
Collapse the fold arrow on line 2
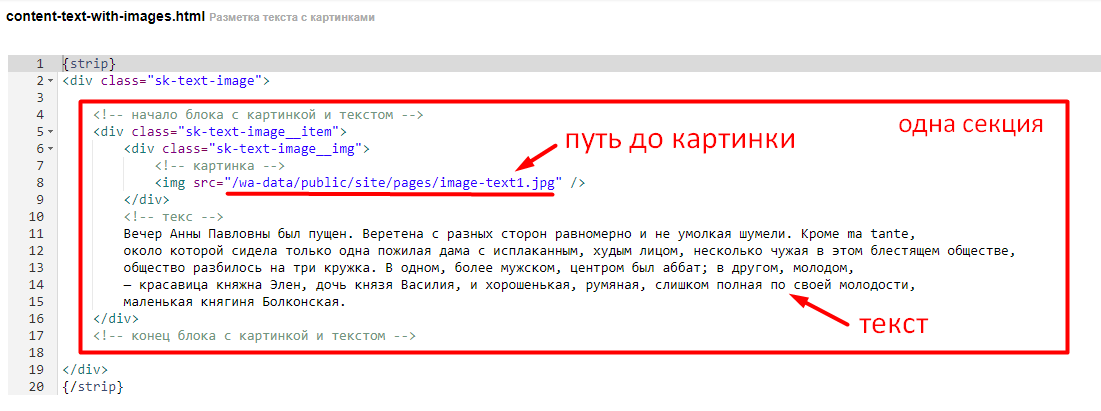point(50,81)
